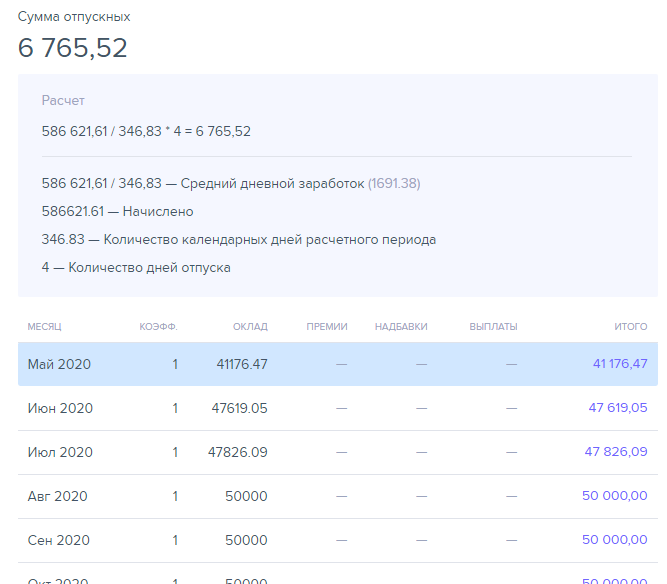Click the МЕСЯЦ column header
Image resolution: width=667 pixels, height=584 pixels.
44,327
